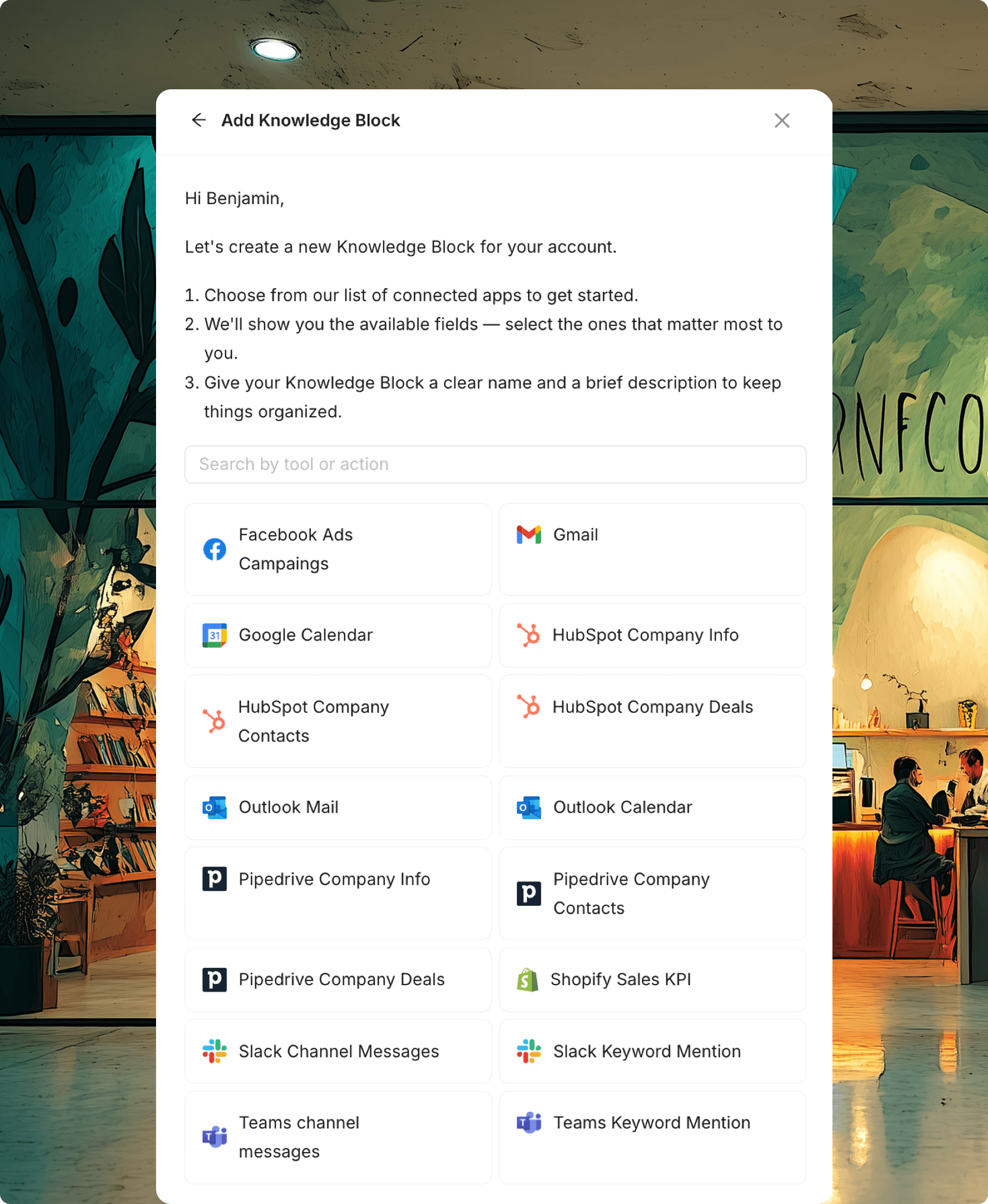
Task: Open Outlook Calendar option
Action: pyautogui.click(x=652, y=807)
